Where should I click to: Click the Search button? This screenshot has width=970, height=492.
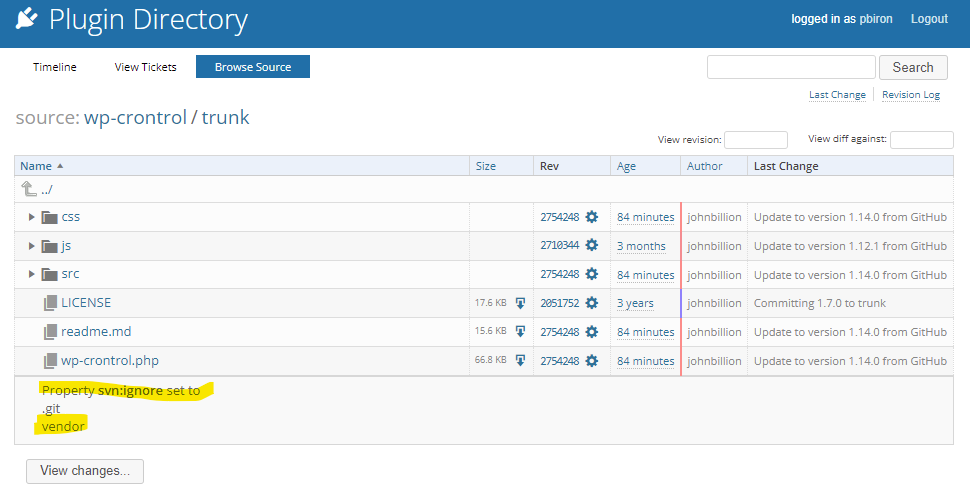913,67
